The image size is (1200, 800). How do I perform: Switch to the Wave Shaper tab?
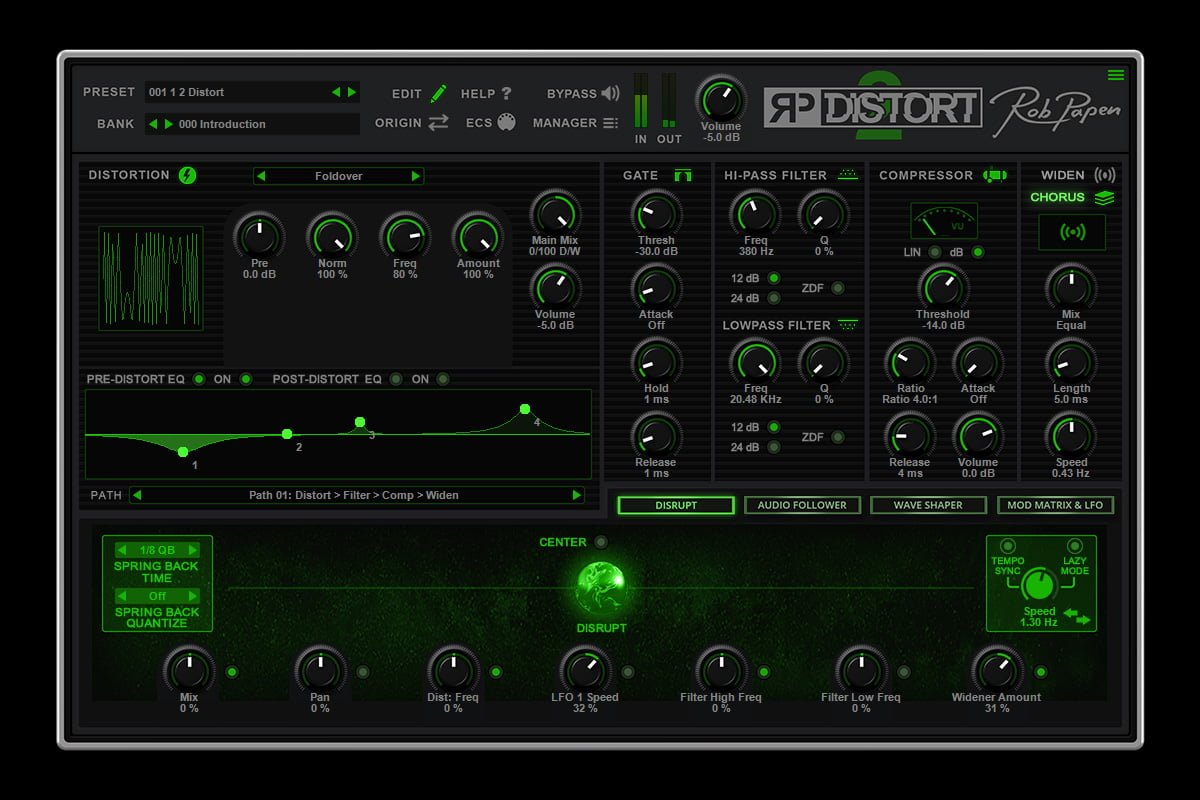(929, 505)
